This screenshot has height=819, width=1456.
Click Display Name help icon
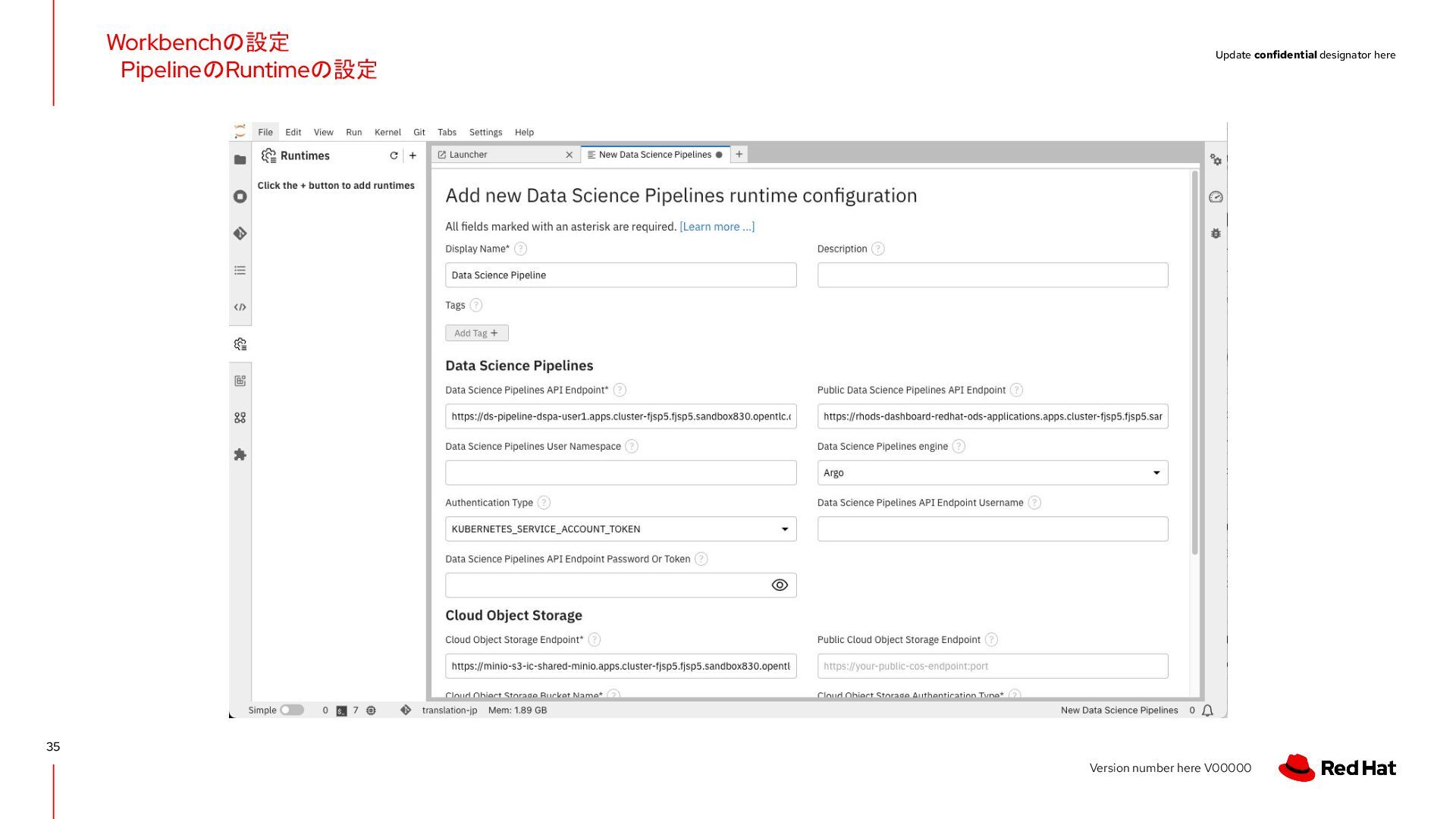[520, 249]
